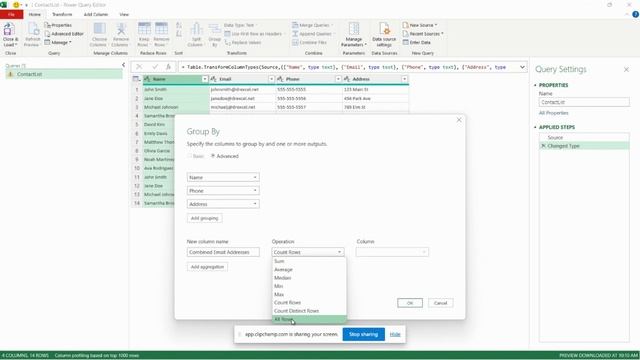Click the formula bar cancel X icon
This screenshot has height=360, width=640.
pyautogui.click(x=139, y=67)
